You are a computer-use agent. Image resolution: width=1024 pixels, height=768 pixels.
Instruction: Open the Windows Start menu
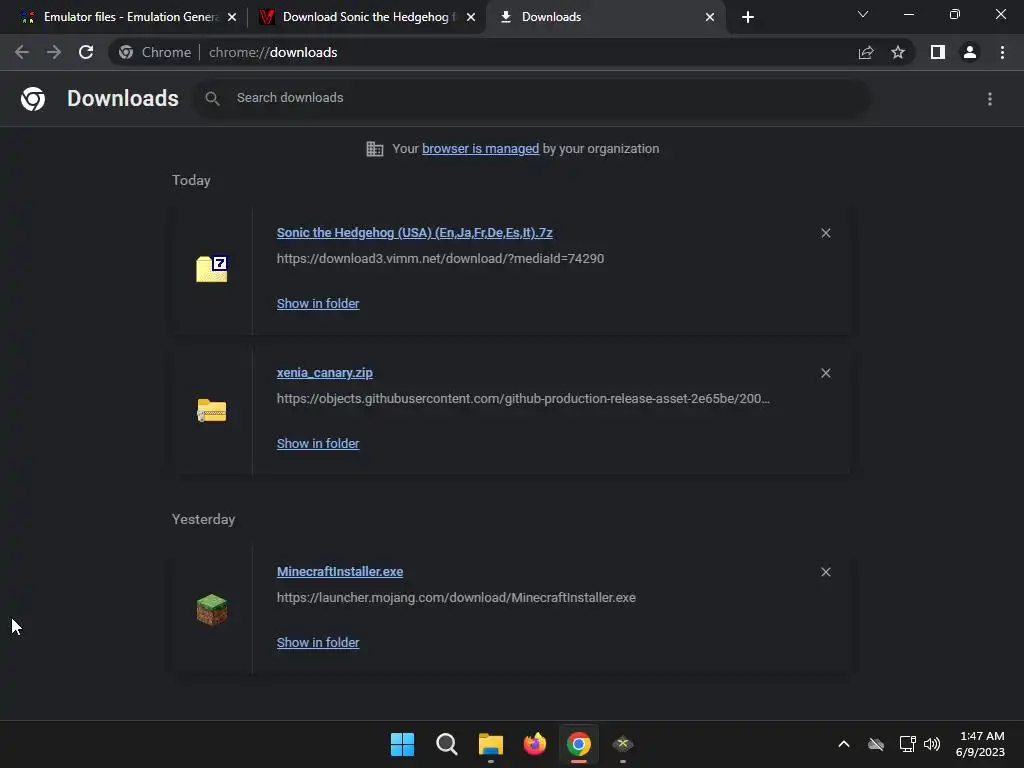(x=402, y=744)
